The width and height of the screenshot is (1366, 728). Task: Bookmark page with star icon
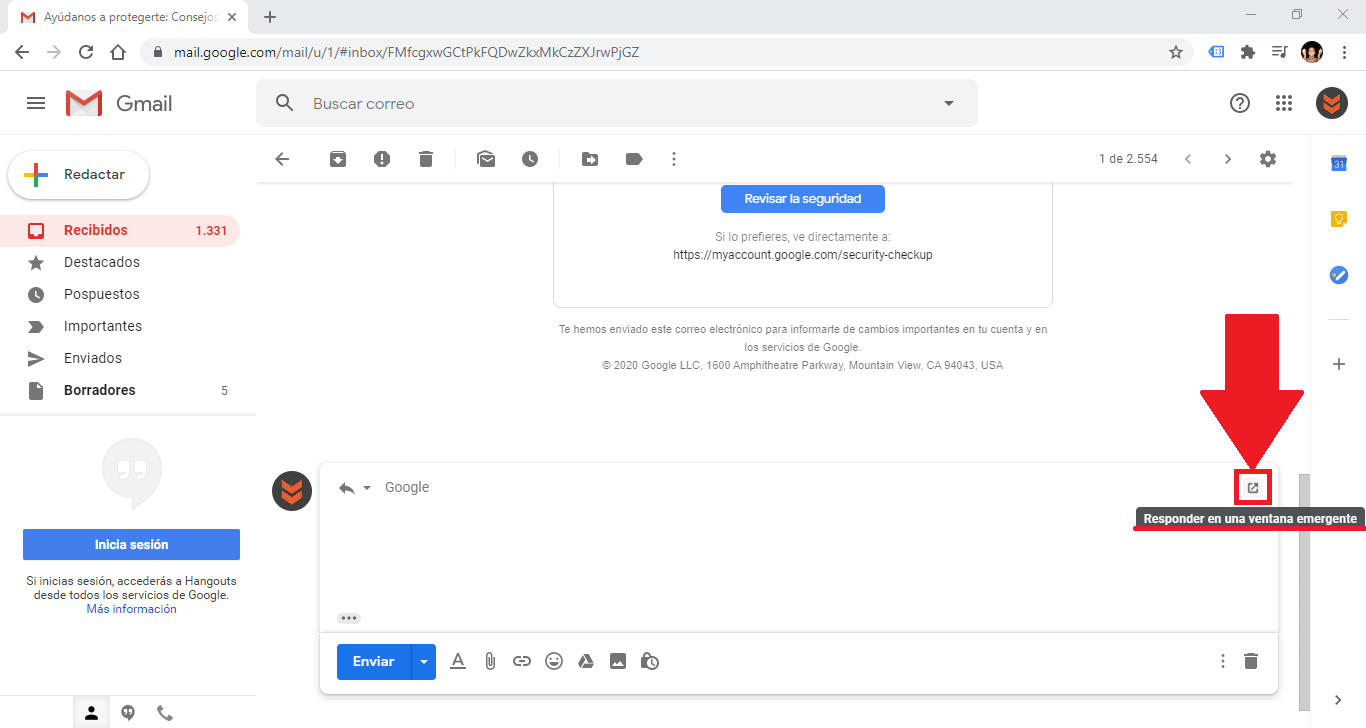1176,52
